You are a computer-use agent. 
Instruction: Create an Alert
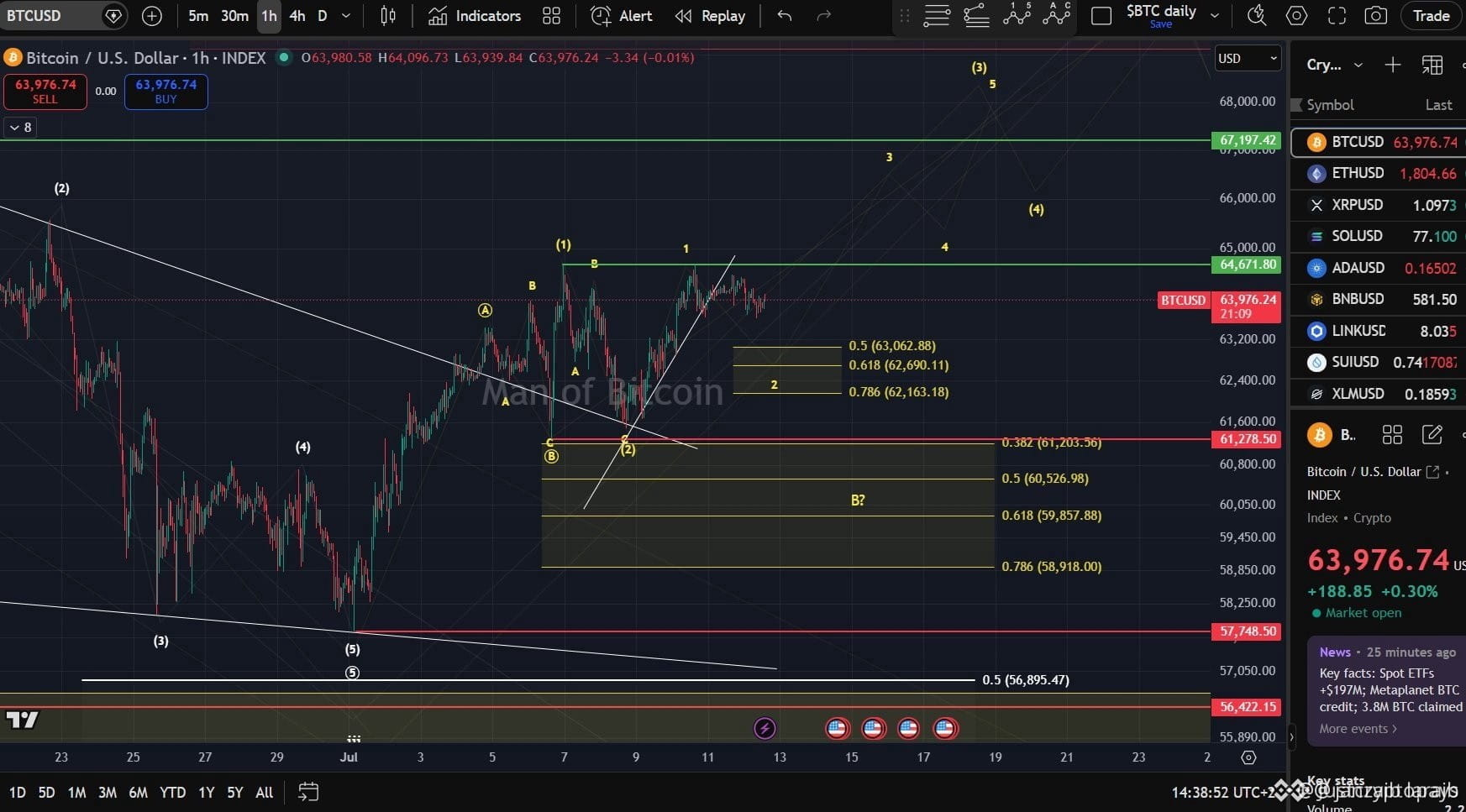click(622, 16)
